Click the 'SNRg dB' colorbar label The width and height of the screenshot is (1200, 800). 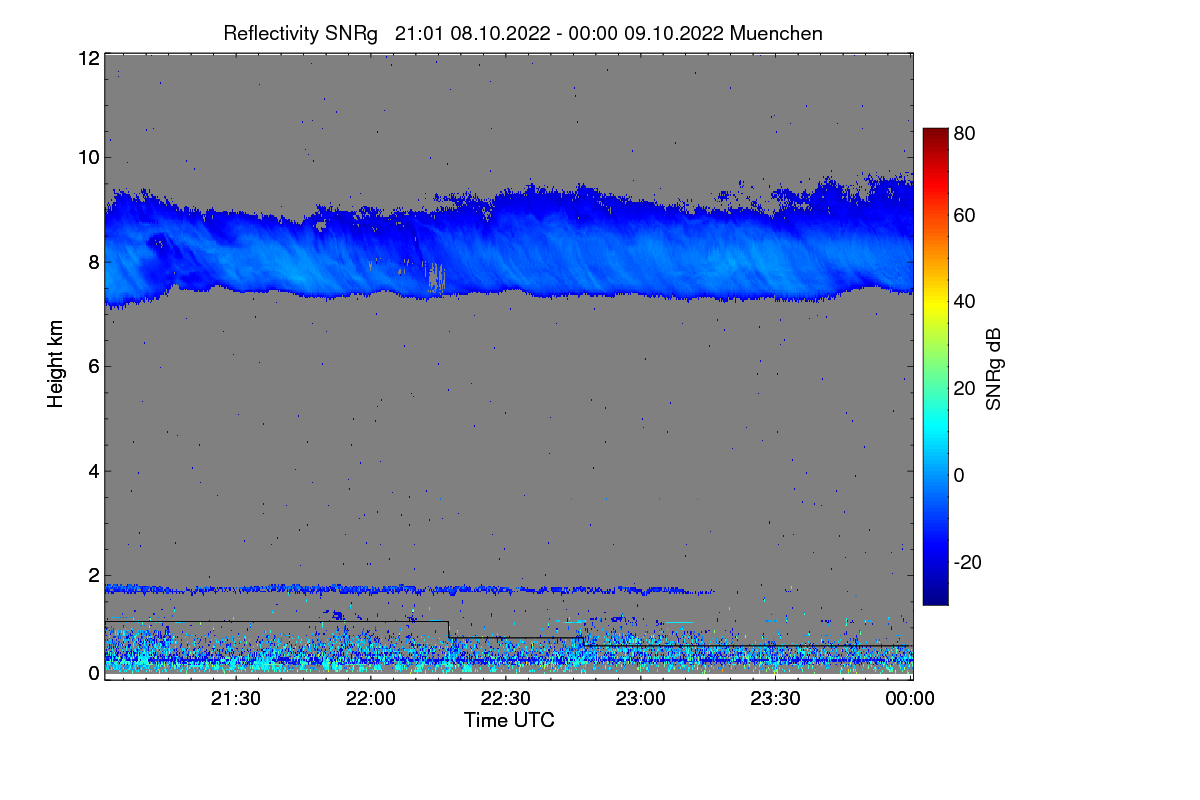993,370
